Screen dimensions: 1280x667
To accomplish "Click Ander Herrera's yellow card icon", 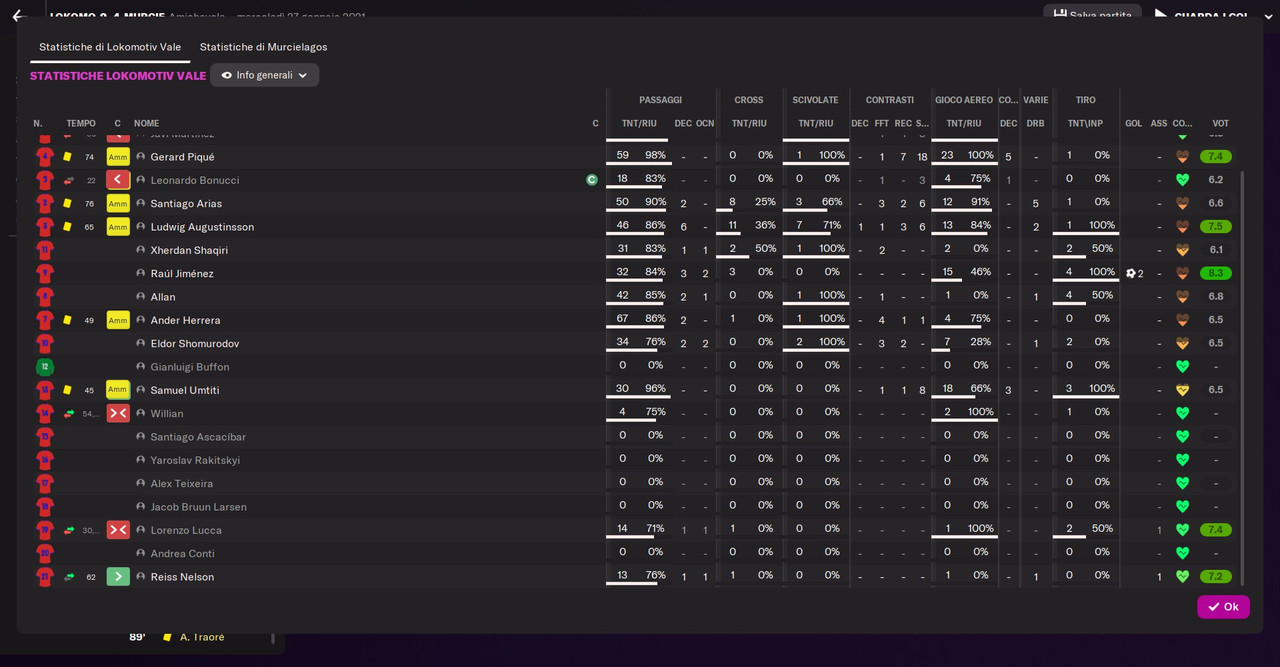I will tap(67, 320).
